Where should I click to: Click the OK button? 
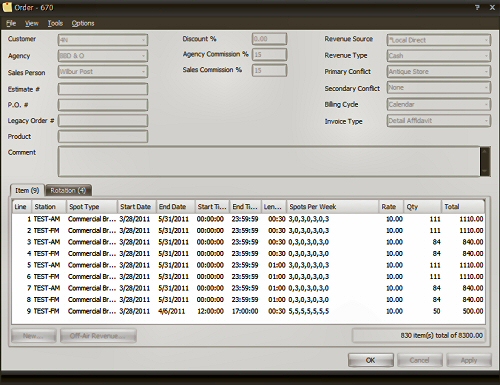(x=371, y=360)
